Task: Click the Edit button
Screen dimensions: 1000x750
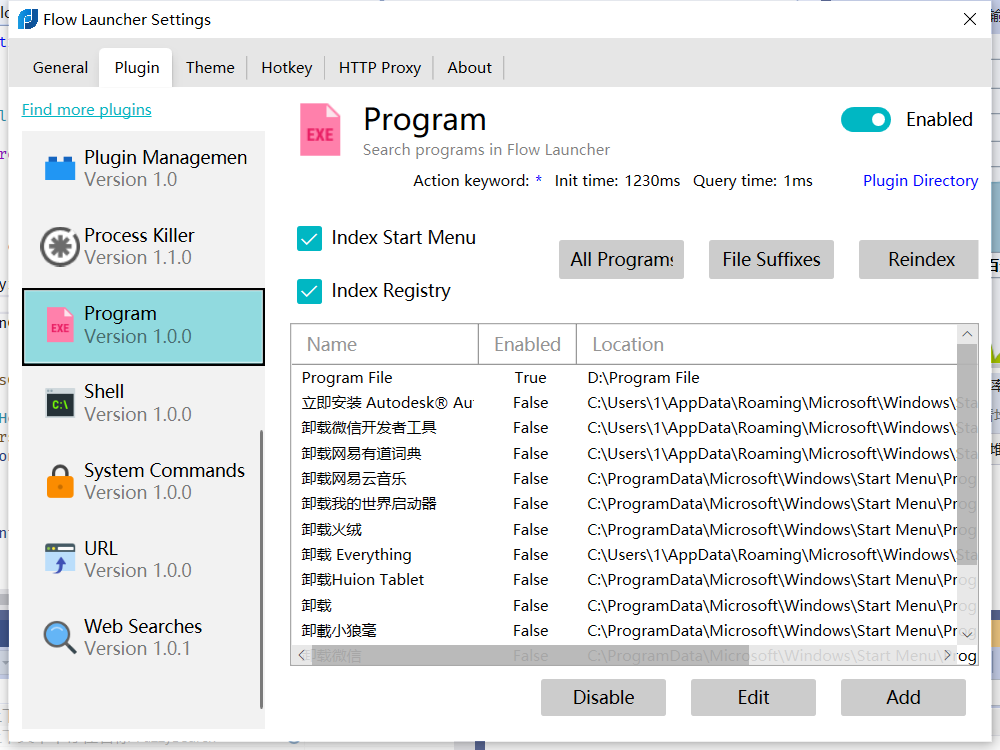Action: pos(753,697)
